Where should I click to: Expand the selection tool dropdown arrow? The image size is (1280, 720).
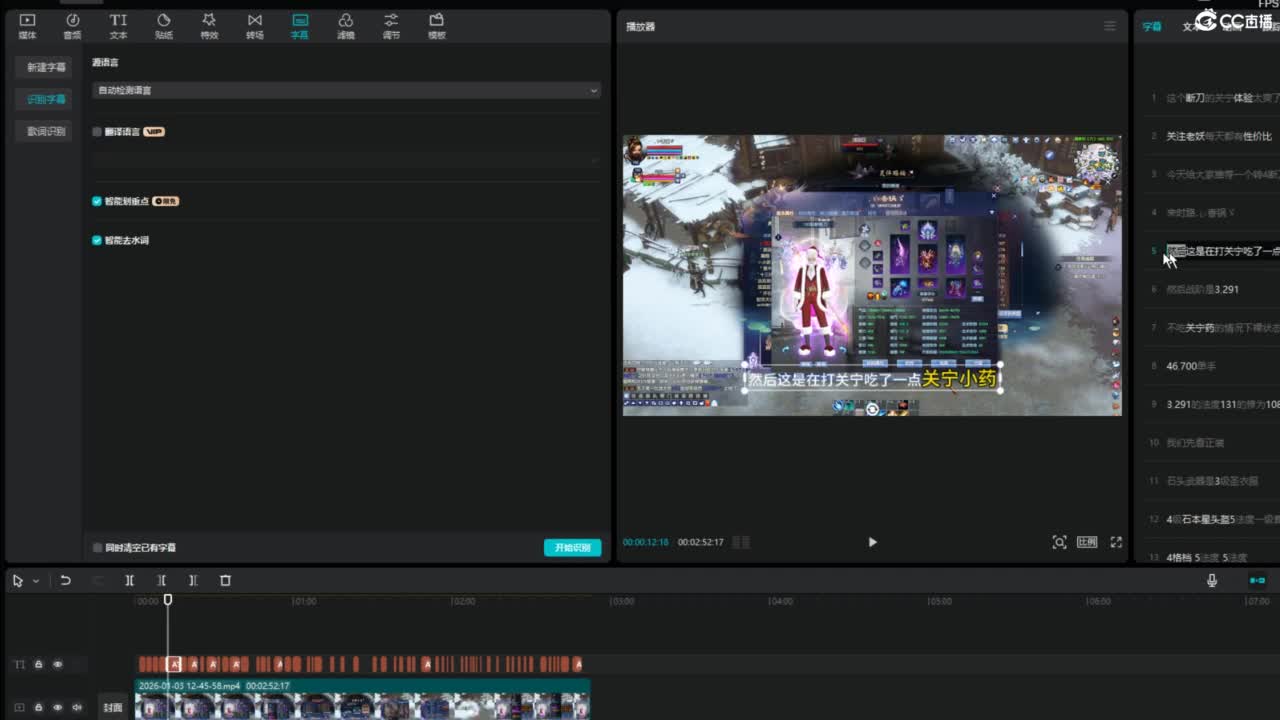tap(36, 581)
